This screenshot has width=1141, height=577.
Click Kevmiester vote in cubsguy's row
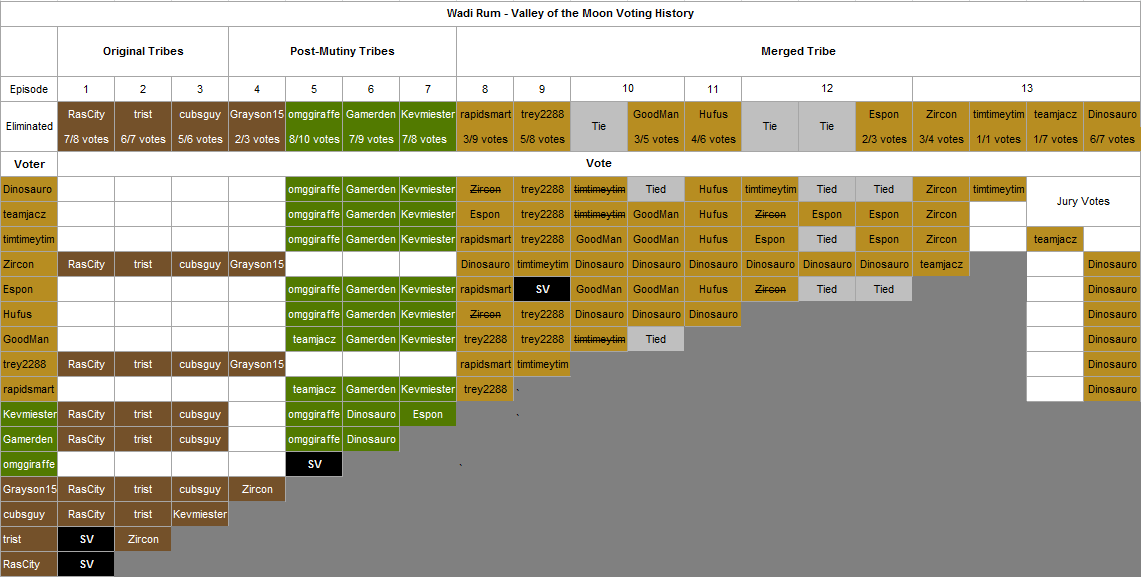tap(199, 514)
